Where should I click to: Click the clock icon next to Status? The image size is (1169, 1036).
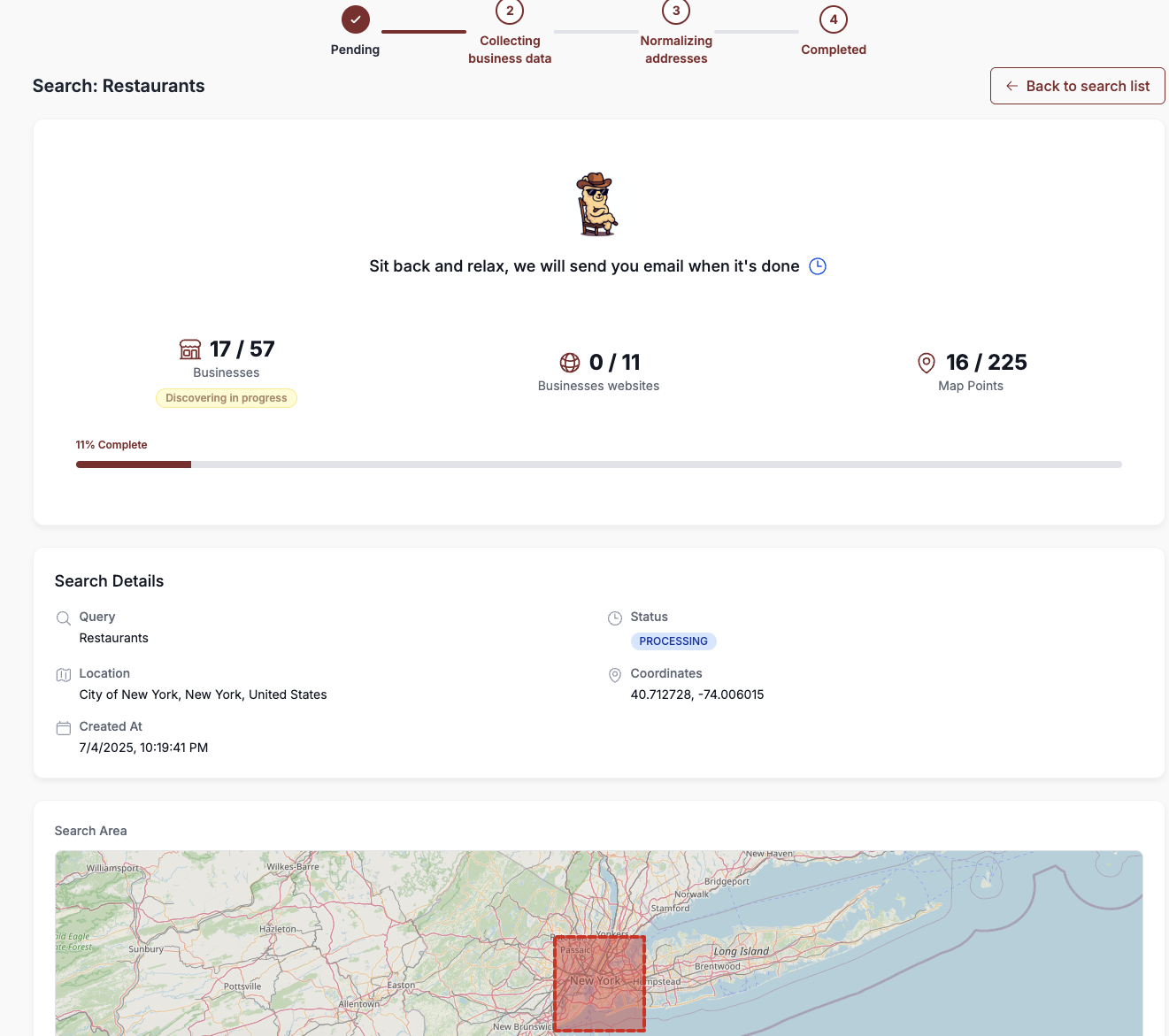pyautogui.click(x=615, y=618)
